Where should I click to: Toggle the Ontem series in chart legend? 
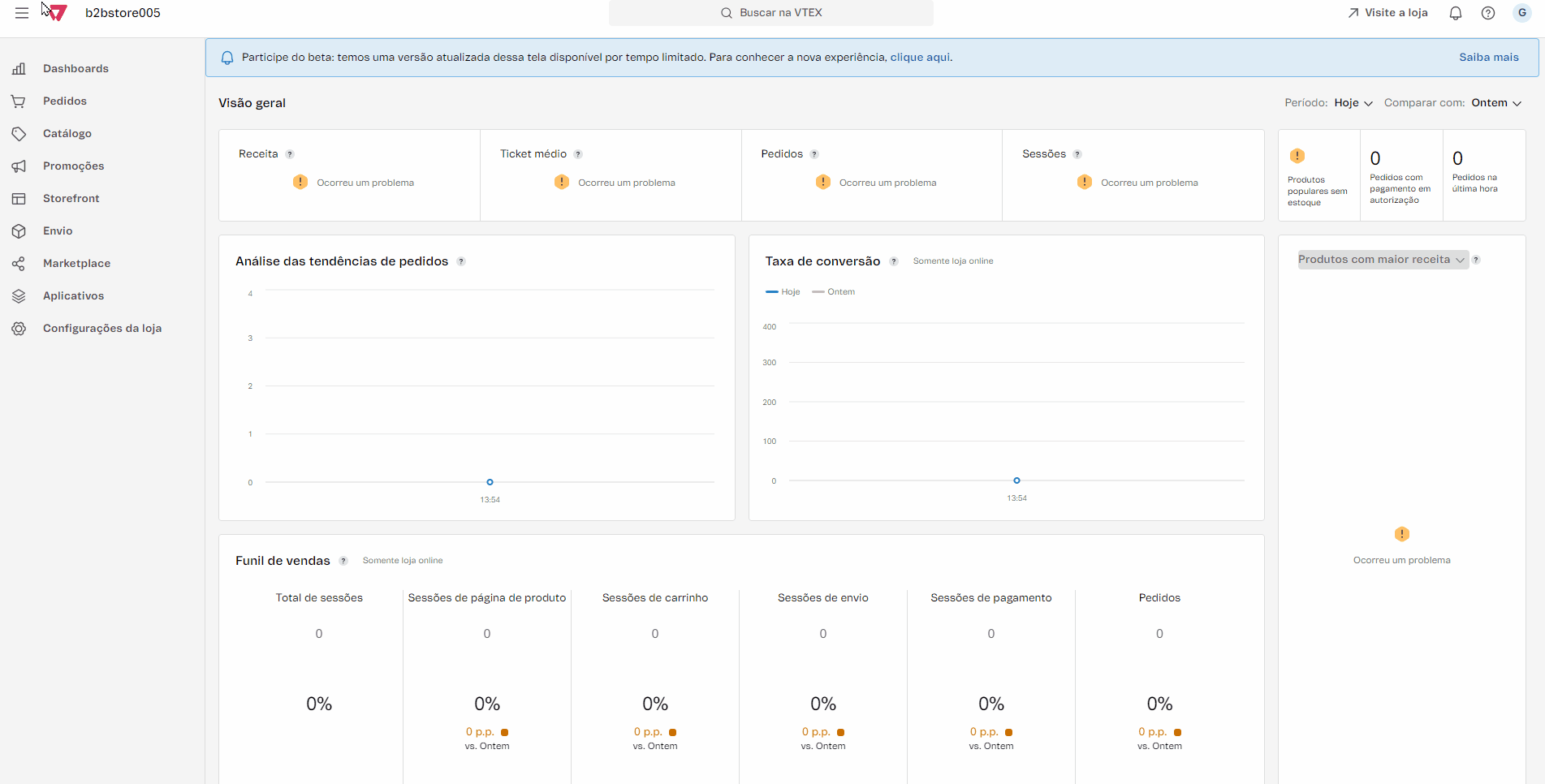(834, 292)
